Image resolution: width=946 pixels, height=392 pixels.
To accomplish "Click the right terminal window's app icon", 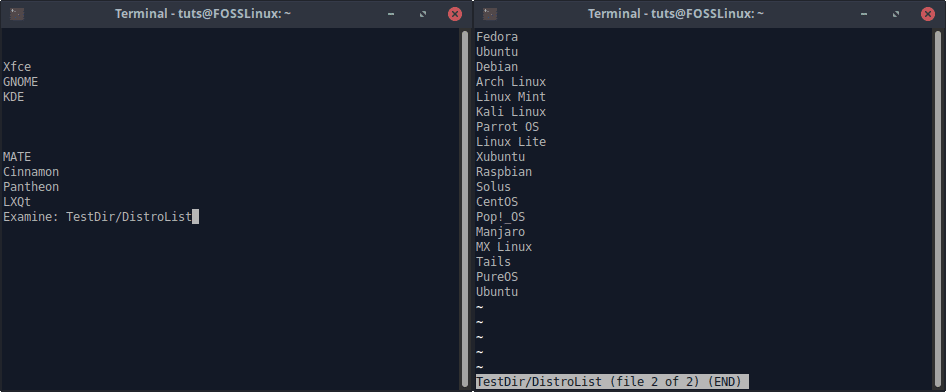I will pos(490,14).
